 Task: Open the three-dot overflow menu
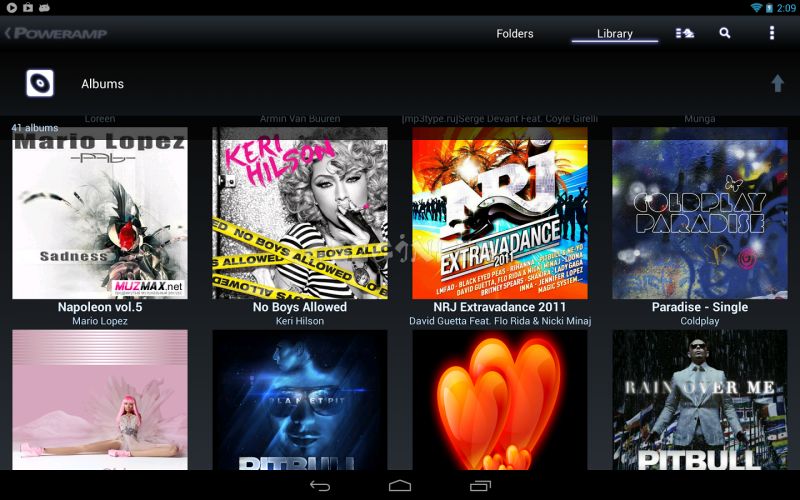tap(771, 33)
